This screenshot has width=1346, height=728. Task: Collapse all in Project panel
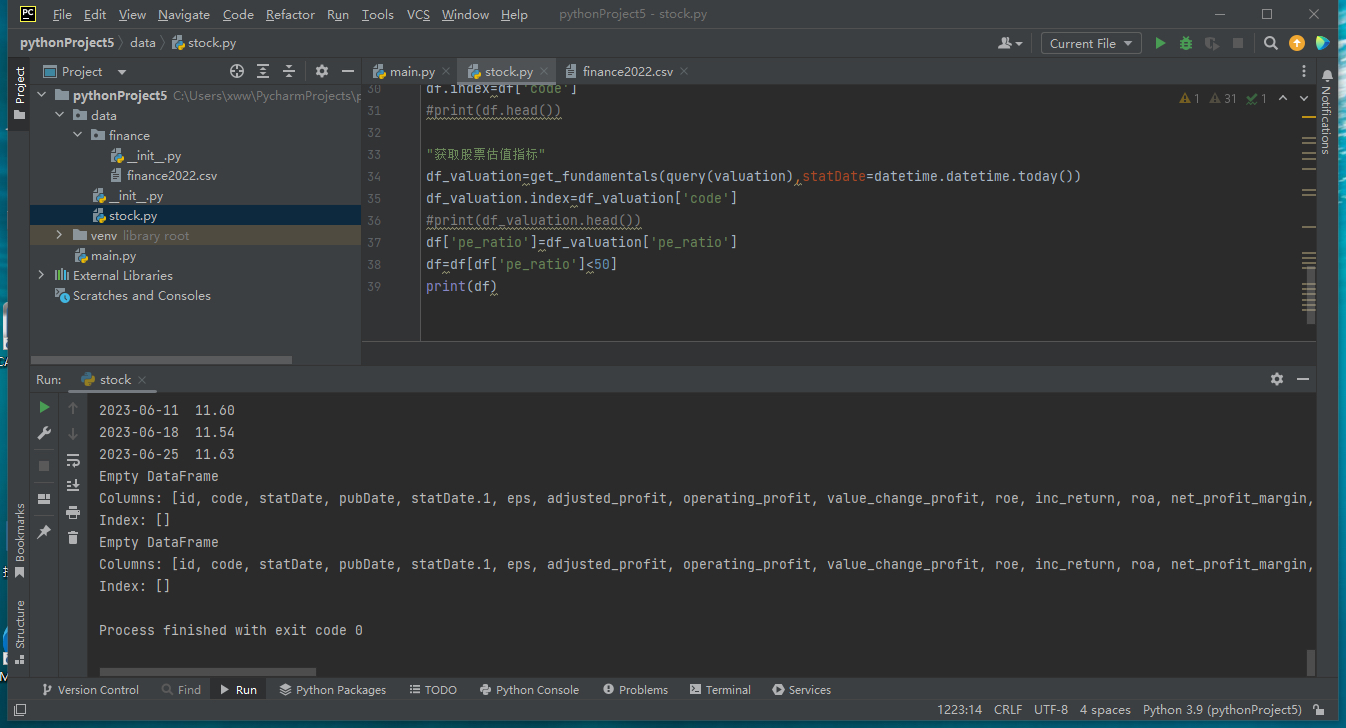[289, 71]
